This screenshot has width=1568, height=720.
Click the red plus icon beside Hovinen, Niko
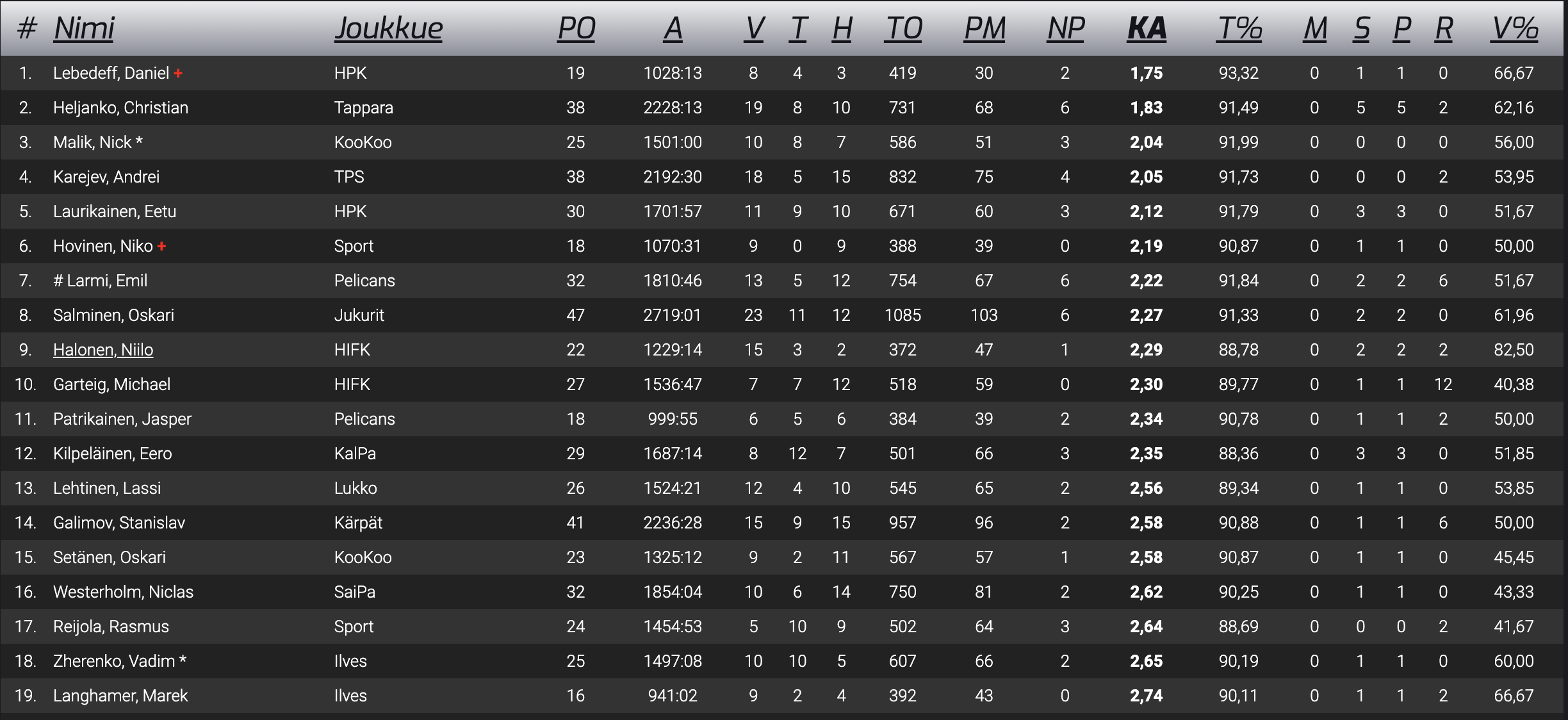click(161, 247)
